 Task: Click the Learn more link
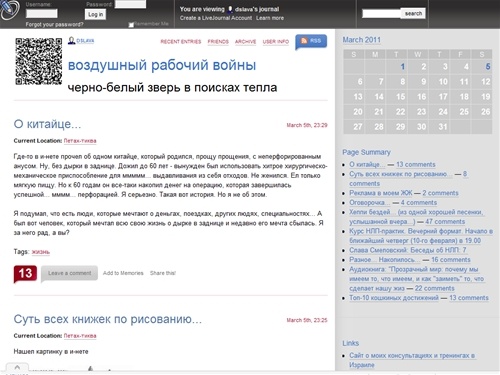tap(270, 18)
